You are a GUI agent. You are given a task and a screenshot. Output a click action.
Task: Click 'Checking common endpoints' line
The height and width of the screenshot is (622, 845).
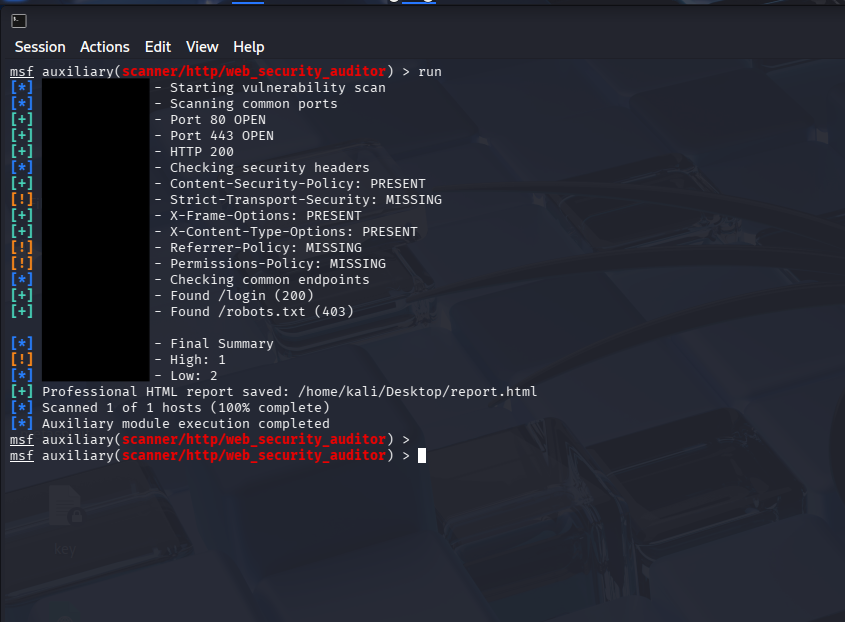(269, 280)
